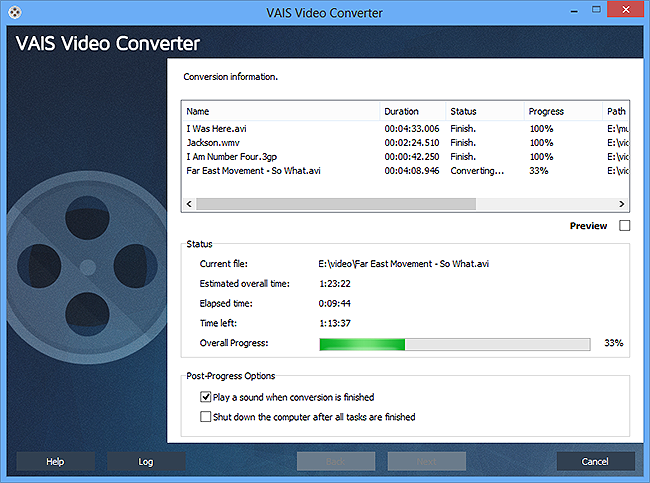Click the elapsed time 0:09:44
Viewport: 650px width, 483px height.
pos(335,303)
